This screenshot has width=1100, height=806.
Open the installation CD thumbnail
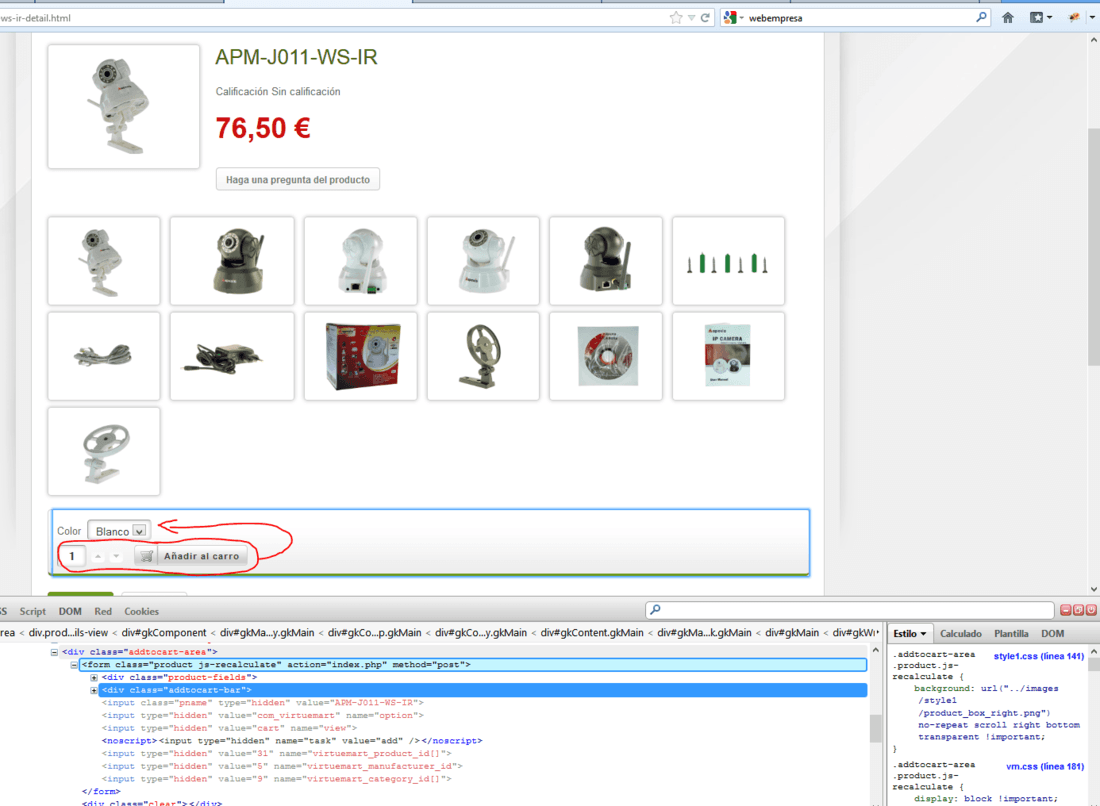pyautogui.click(x=605, y=356)
